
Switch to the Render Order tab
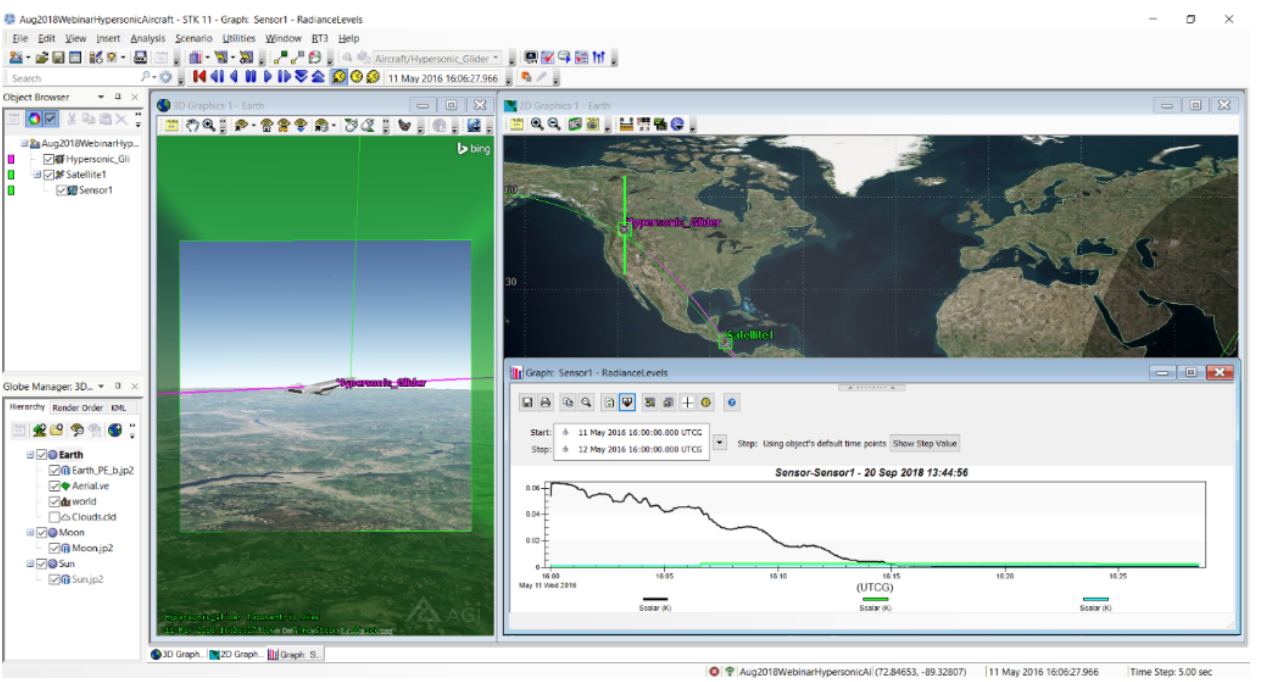(x=77, y=408)
